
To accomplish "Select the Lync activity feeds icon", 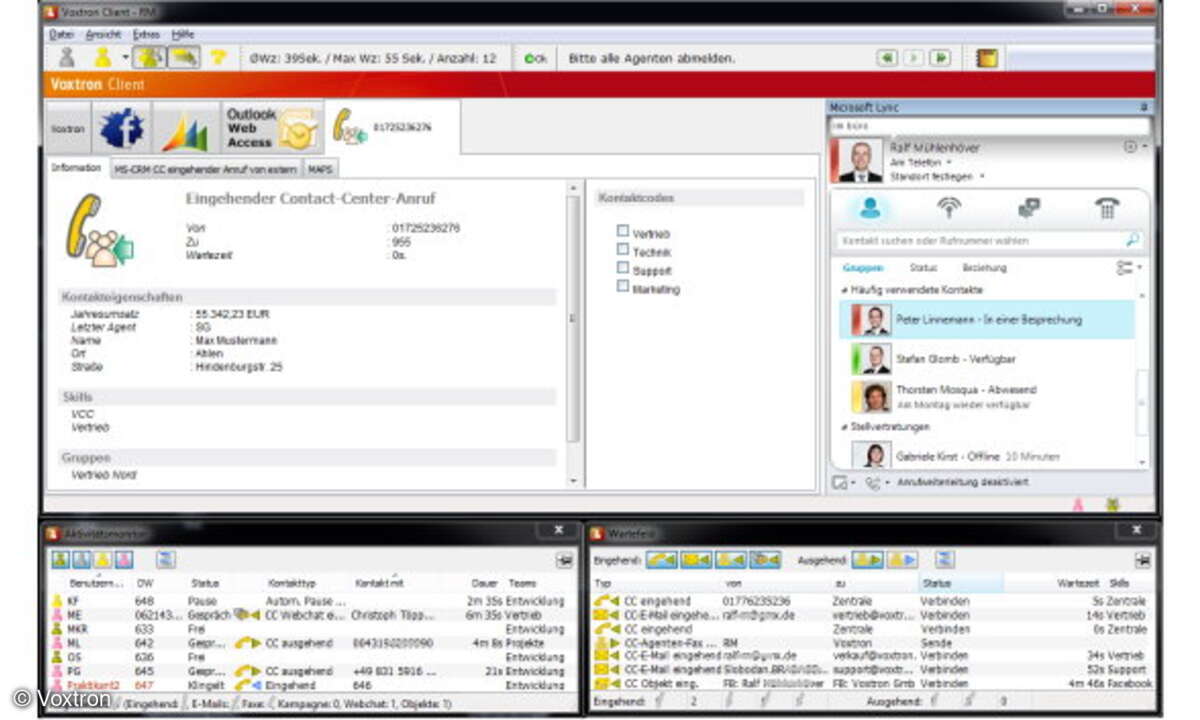I will [x=949, y=208].
